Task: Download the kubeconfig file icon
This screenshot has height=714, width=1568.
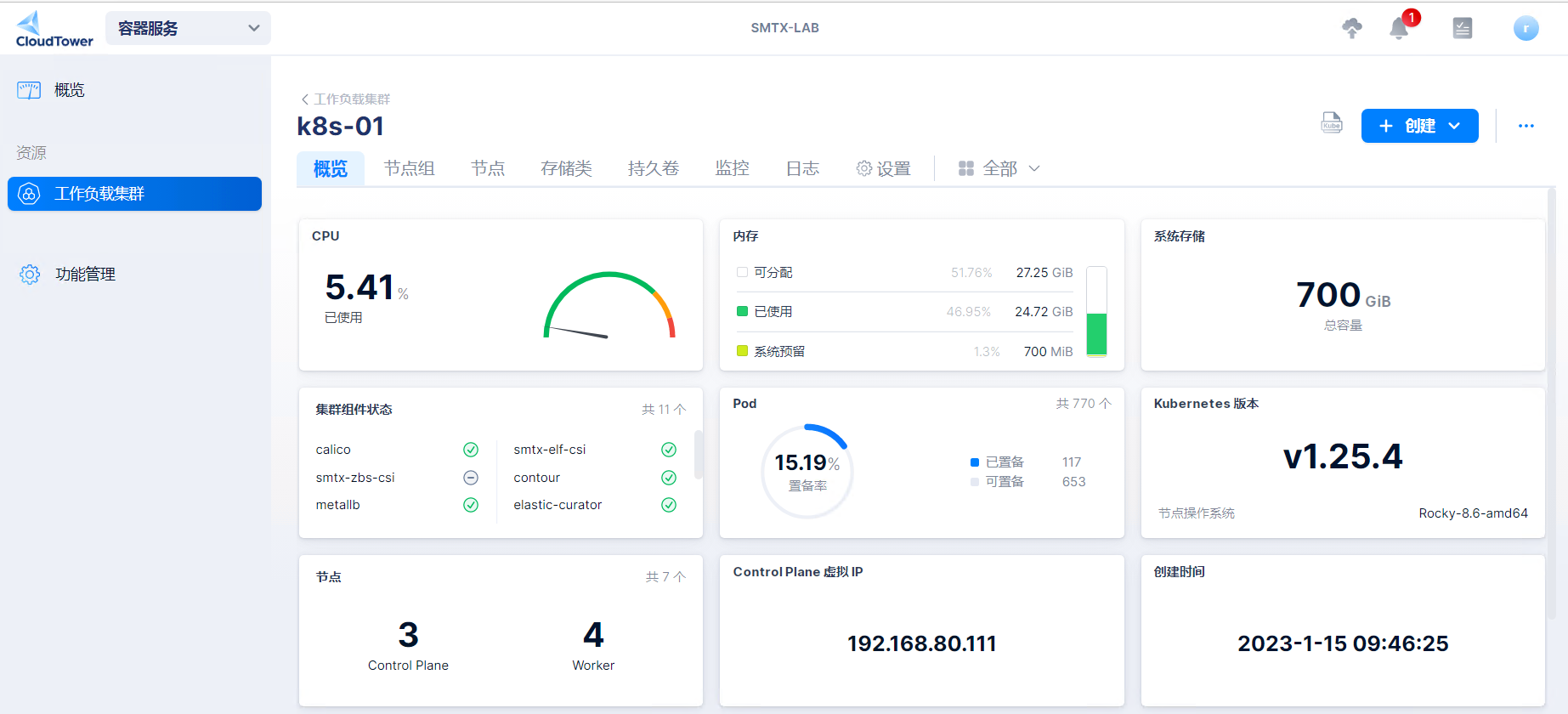Action: click(1331, 123)
